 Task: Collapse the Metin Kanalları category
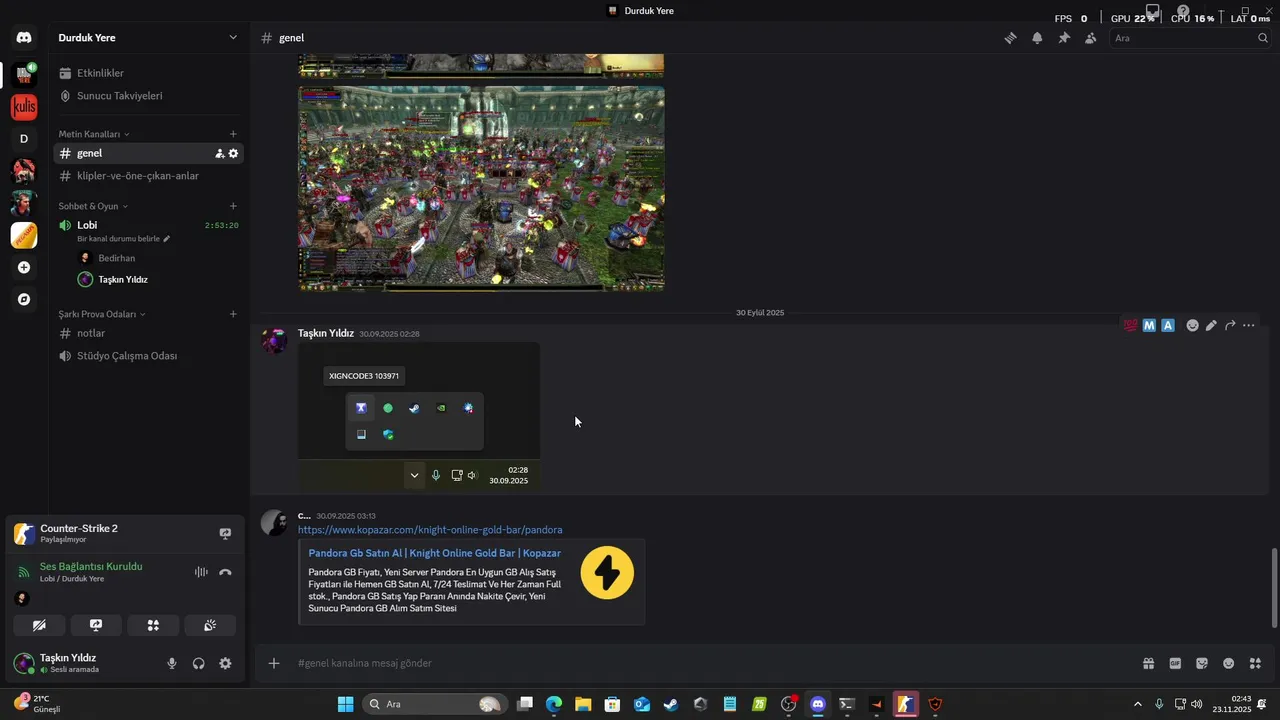[94, 134]
